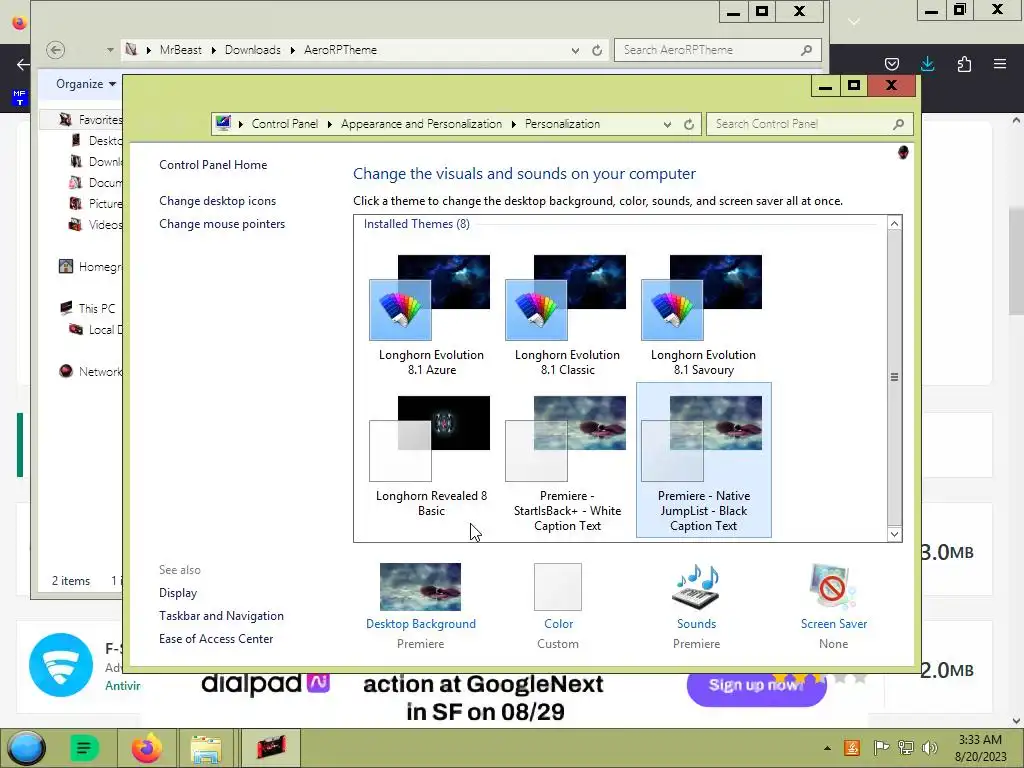
Task: Click Control Panel breadcrumb segment
Action: (x=285, y=123)
